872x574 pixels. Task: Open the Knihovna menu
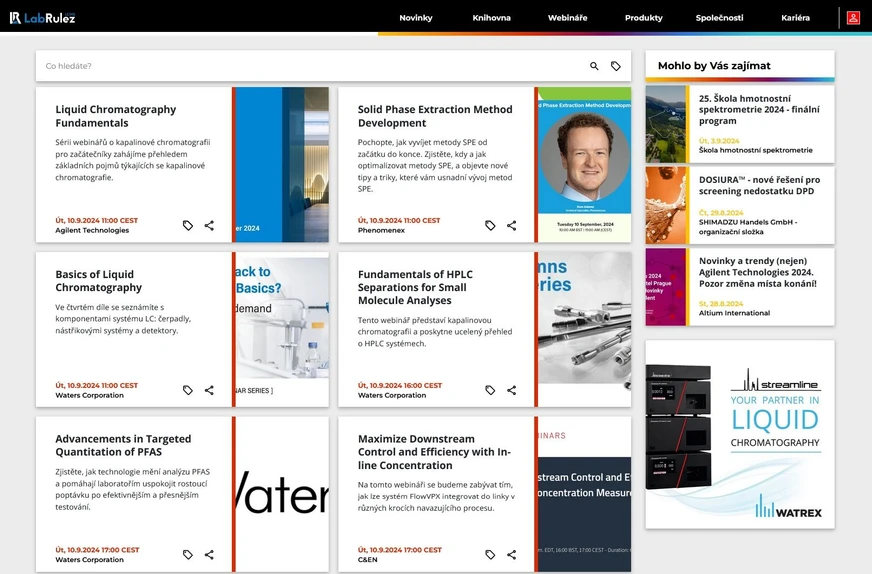(x=492, y=18)
